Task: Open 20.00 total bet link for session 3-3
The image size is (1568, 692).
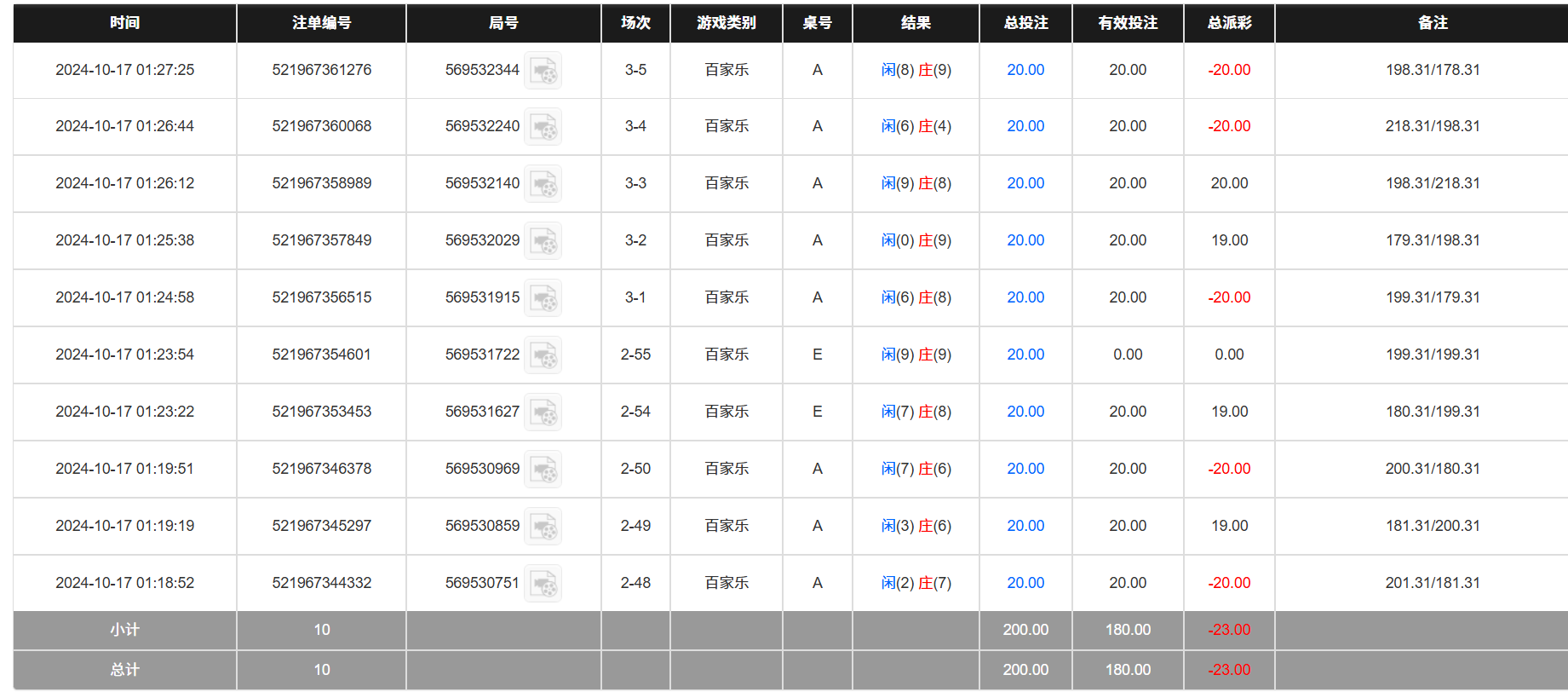Action: [1025, 183]
